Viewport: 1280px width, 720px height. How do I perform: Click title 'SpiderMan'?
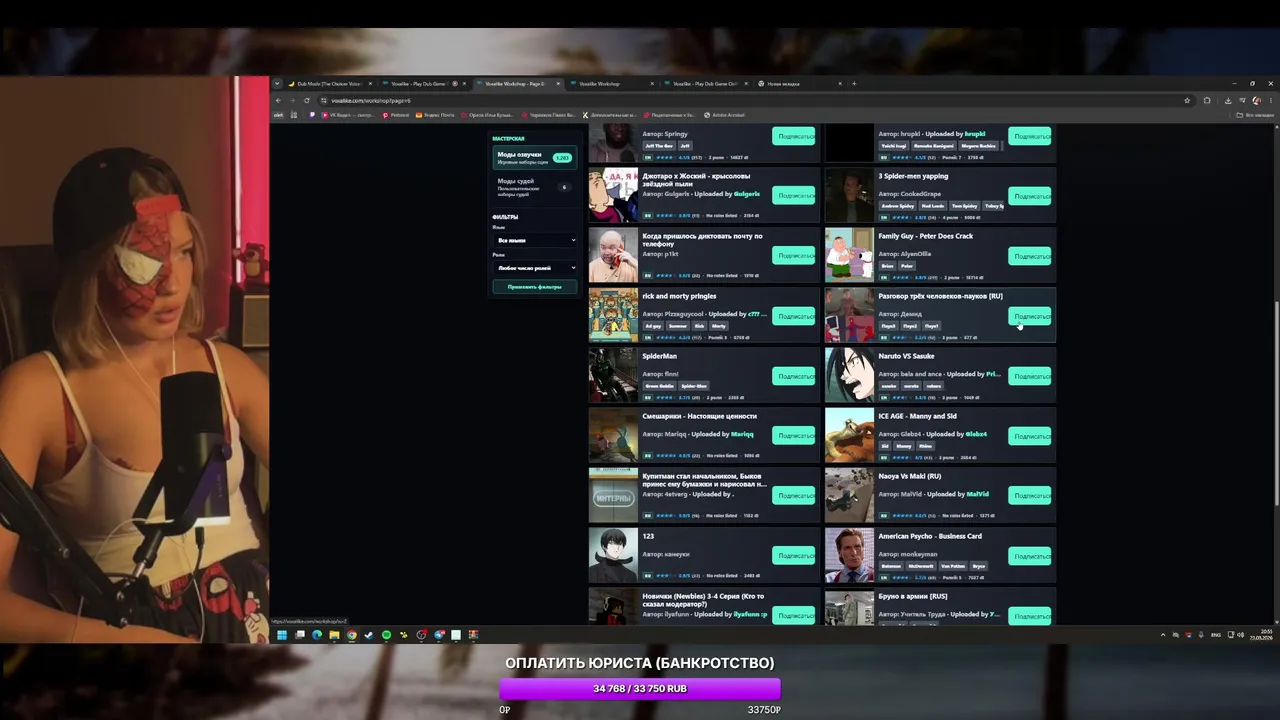(659, 356)
